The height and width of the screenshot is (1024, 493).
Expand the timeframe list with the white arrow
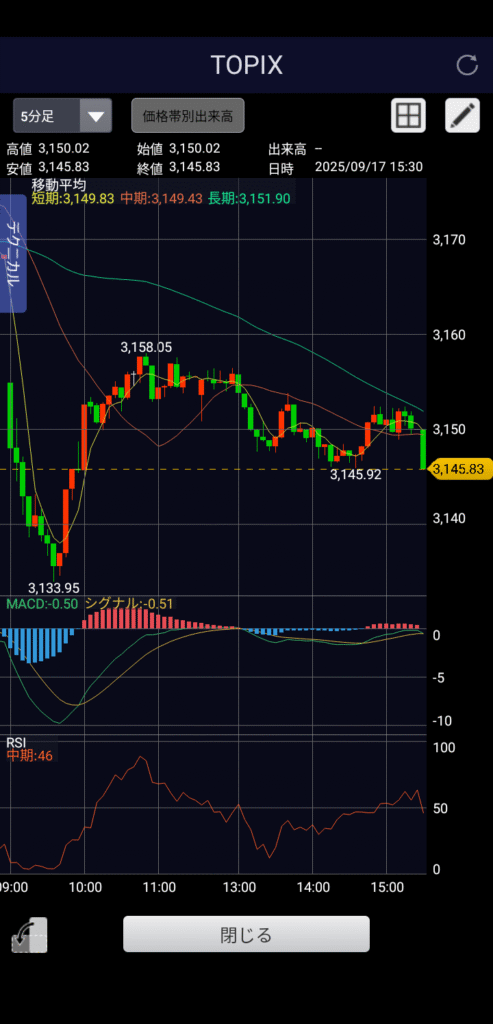tap(96, 117)
